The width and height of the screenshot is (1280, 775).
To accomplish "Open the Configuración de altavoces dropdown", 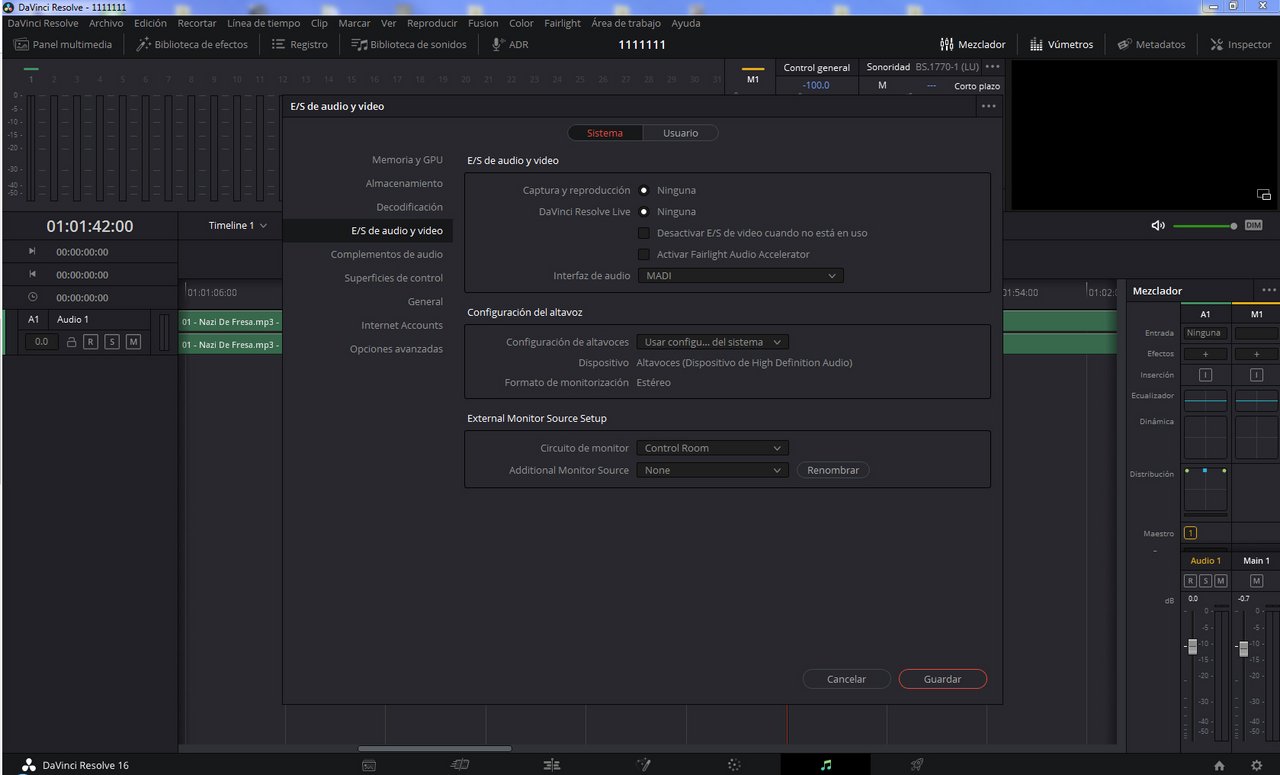I will click(x=712, y=342).
